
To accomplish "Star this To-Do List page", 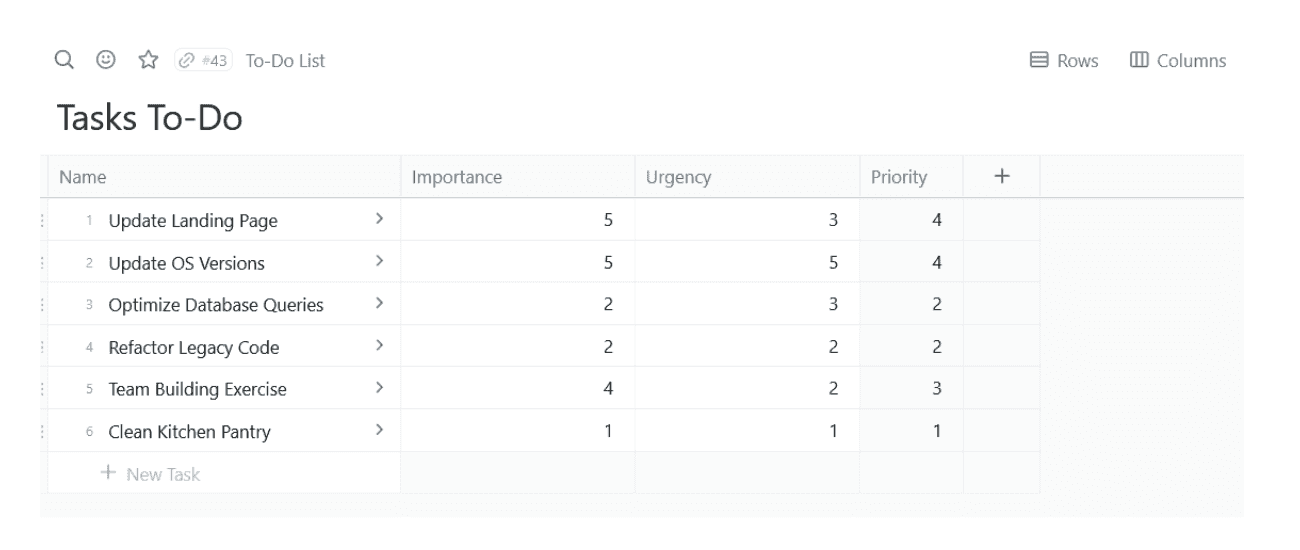I will click(x=148, y=61).
